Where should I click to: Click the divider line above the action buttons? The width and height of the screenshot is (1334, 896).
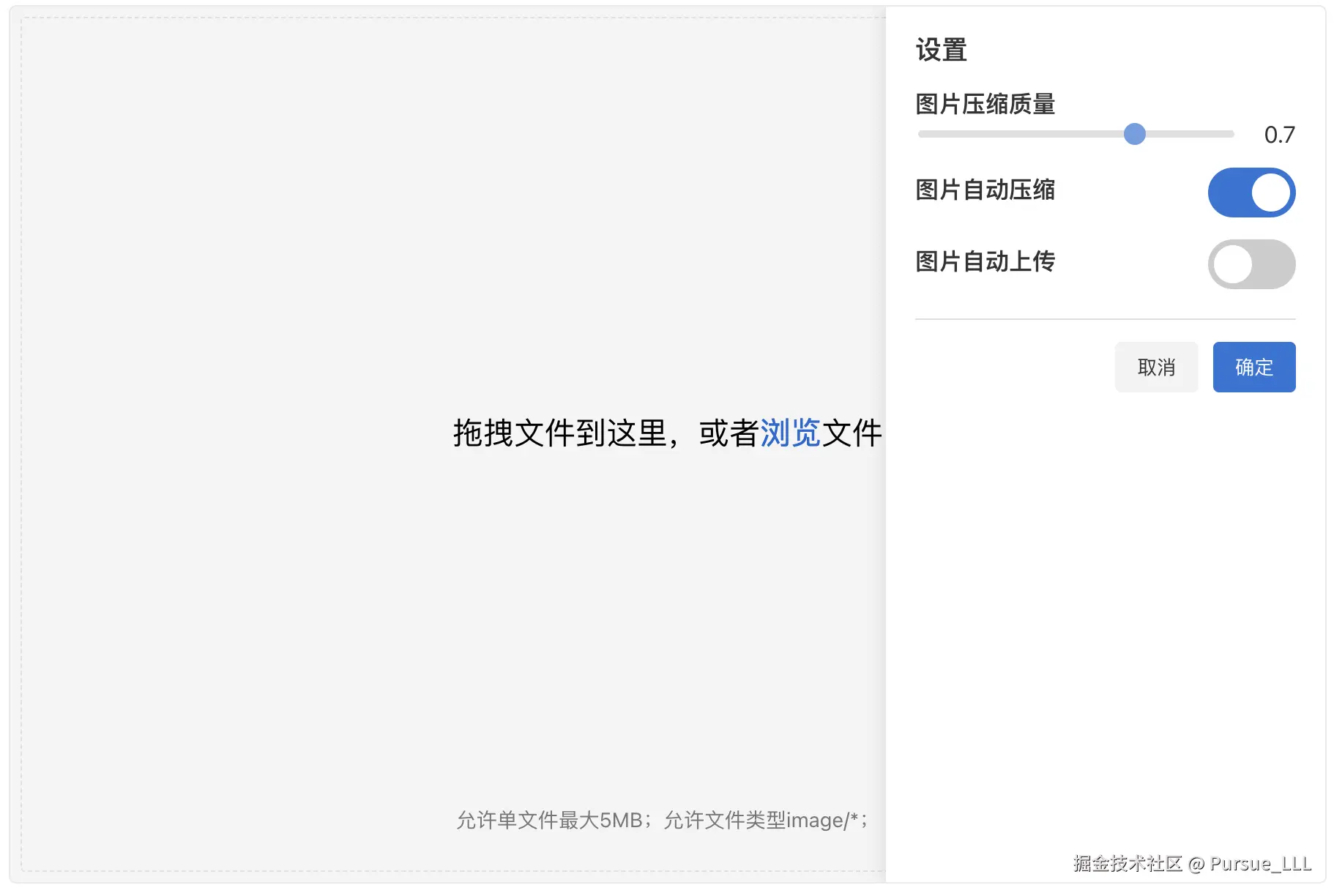(1105, 318)
